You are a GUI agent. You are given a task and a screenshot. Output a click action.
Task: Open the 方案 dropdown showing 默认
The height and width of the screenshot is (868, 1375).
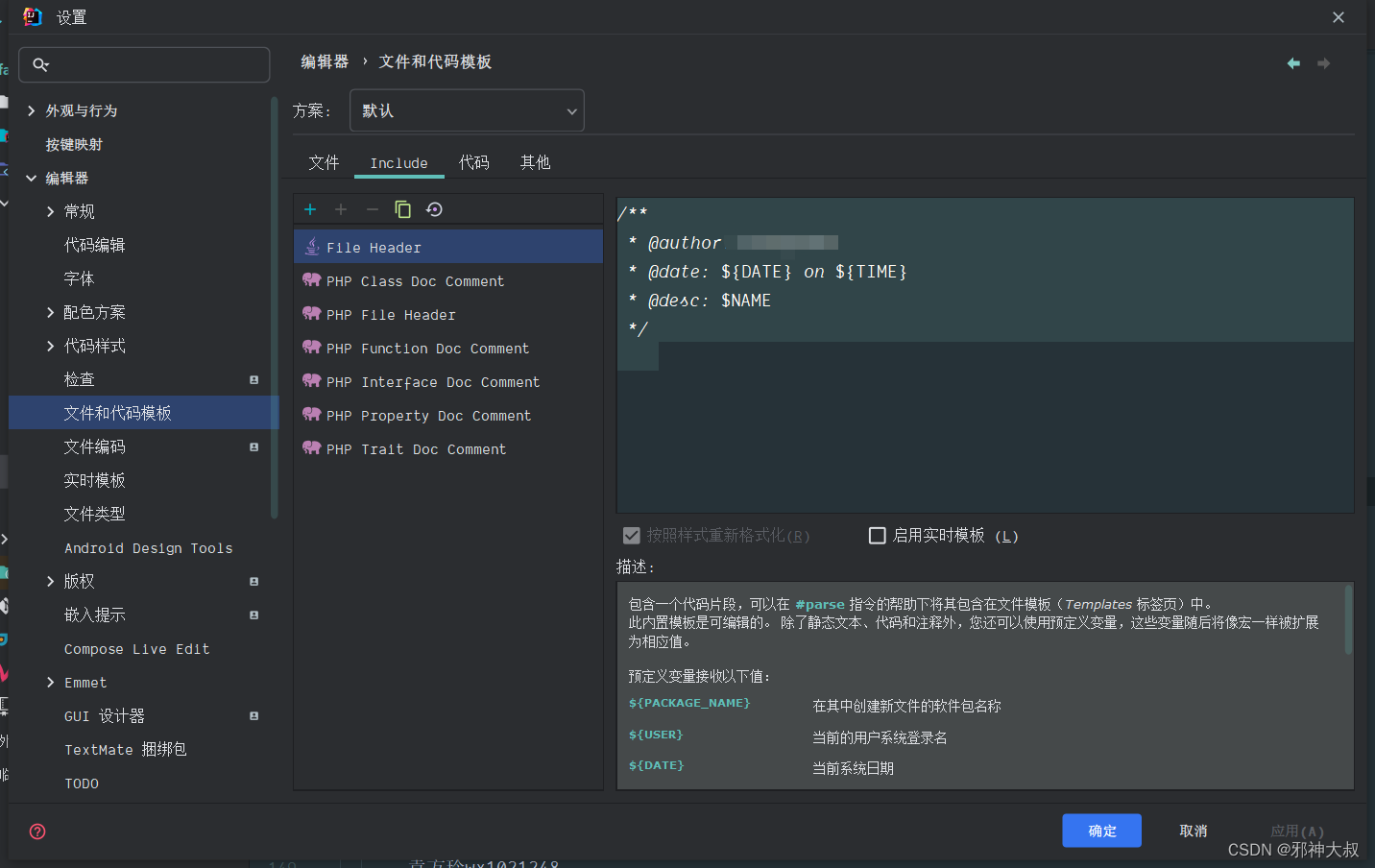coord(467,110)
